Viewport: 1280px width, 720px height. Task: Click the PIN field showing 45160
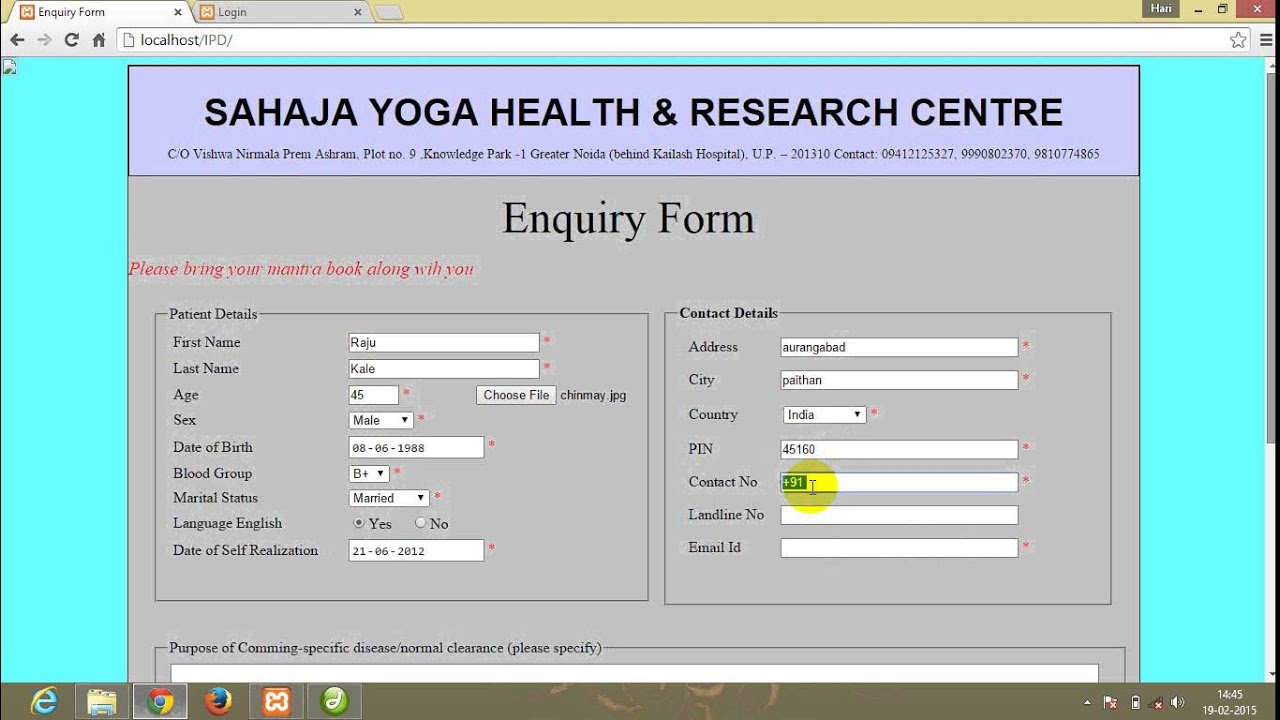899,449
